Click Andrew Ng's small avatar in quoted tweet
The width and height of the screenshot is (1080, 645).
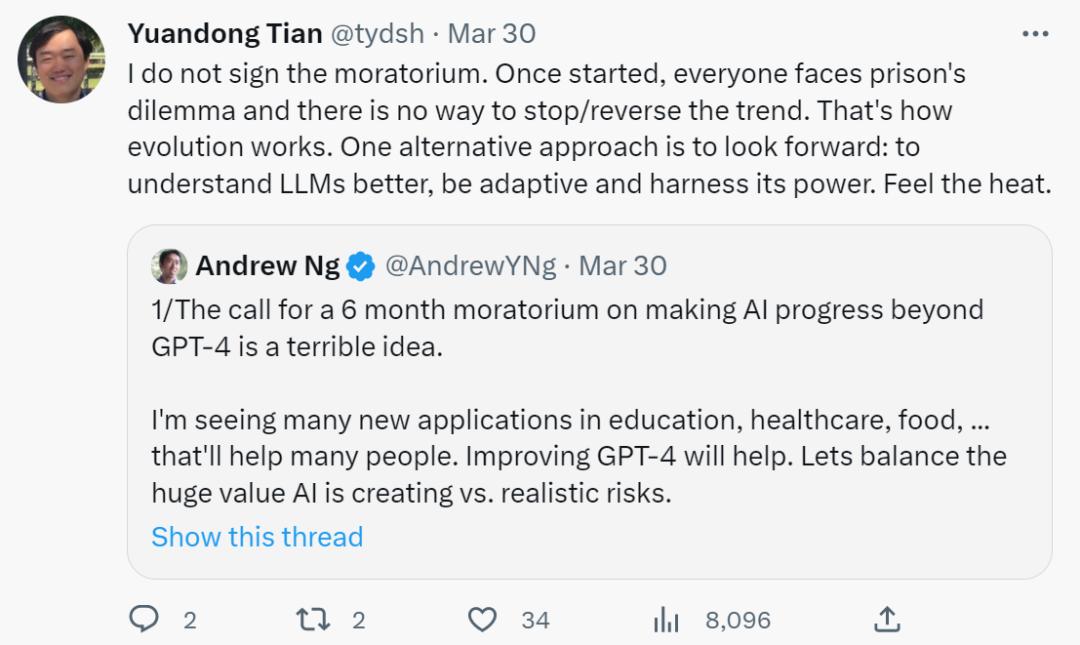tap(169, 266)
